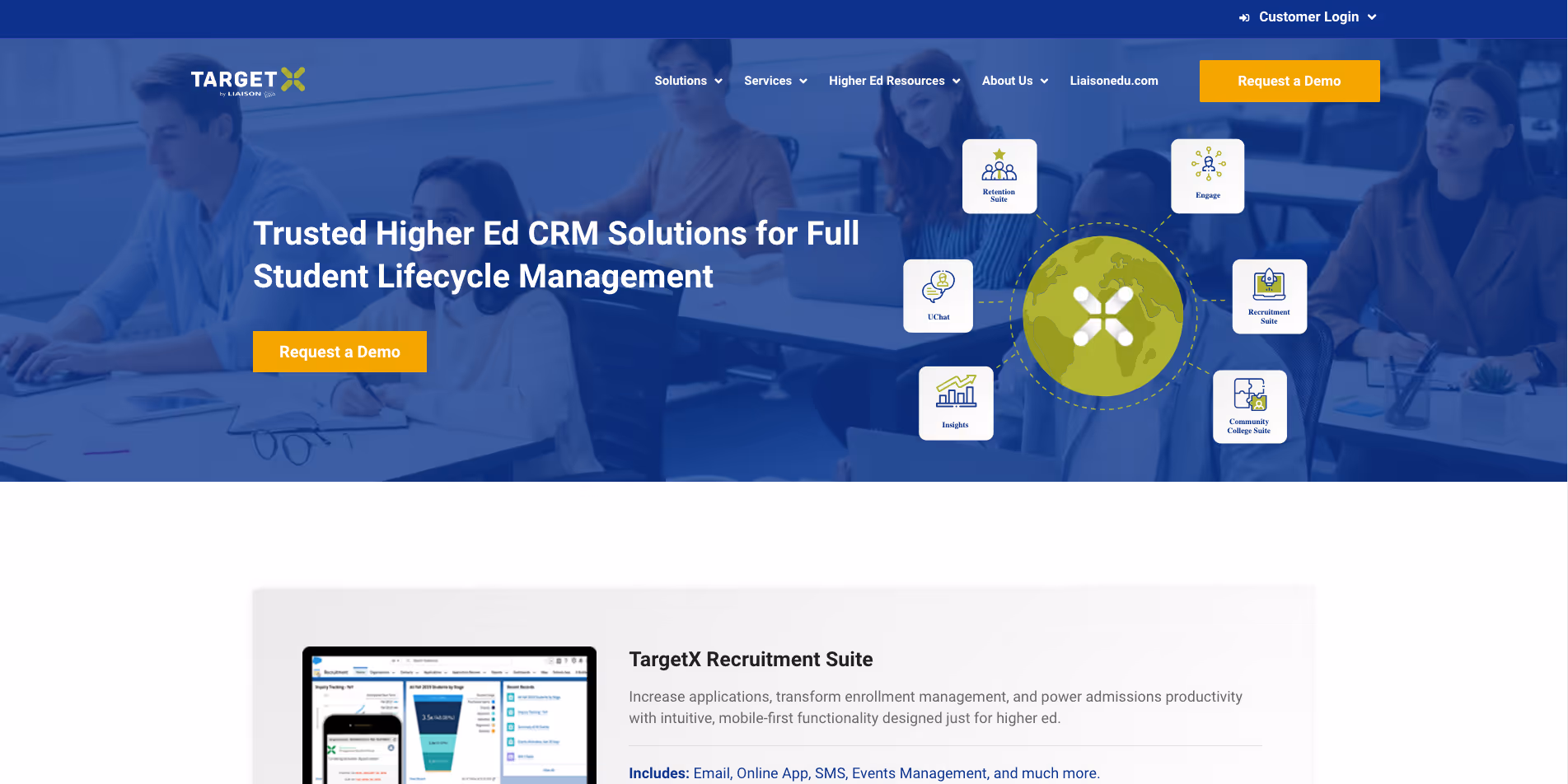Visit the Liaisonedu.com link
1568x784 pixels.
[1114, 81]
